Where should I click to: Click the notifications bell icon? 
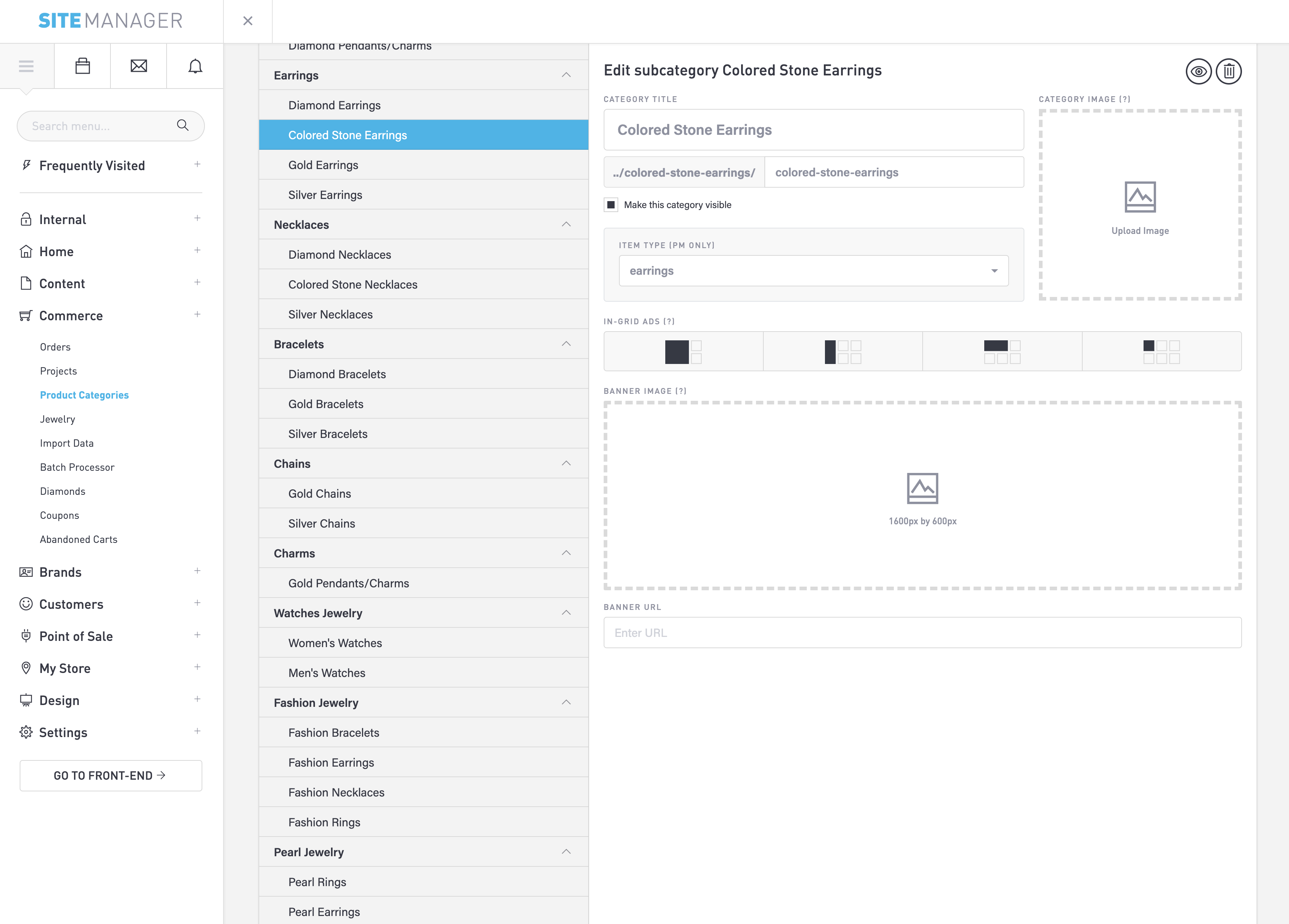tap(195, 66)
